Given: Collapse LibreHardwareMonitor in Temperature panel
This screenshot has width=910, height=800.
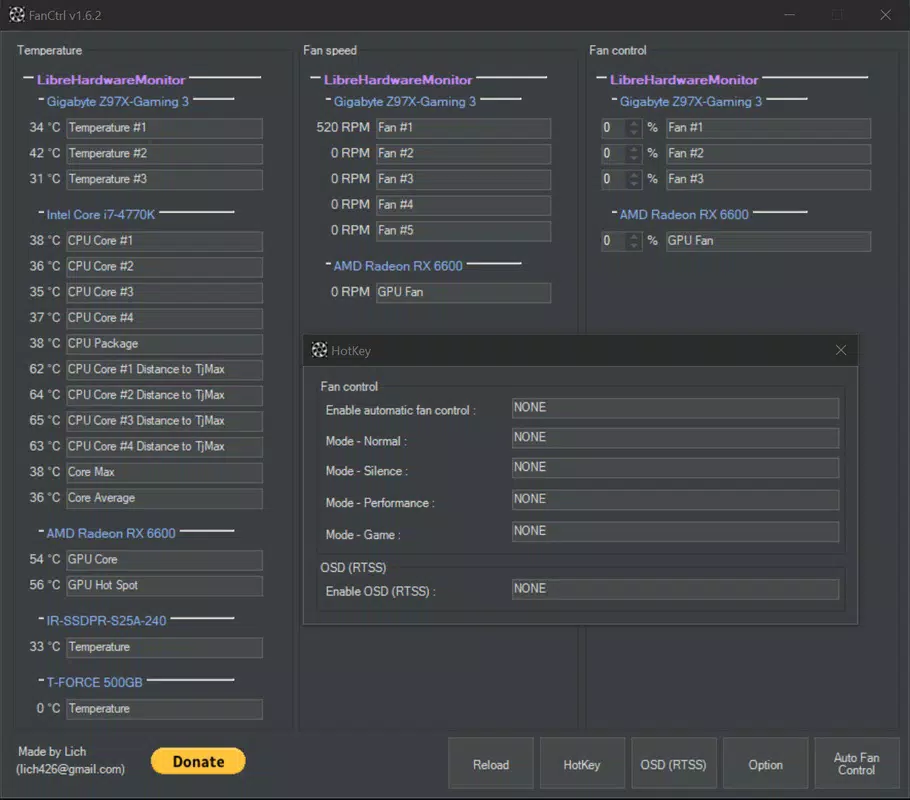Looking at the screenshot, I should pyautogui.click(x=28, y=78).
